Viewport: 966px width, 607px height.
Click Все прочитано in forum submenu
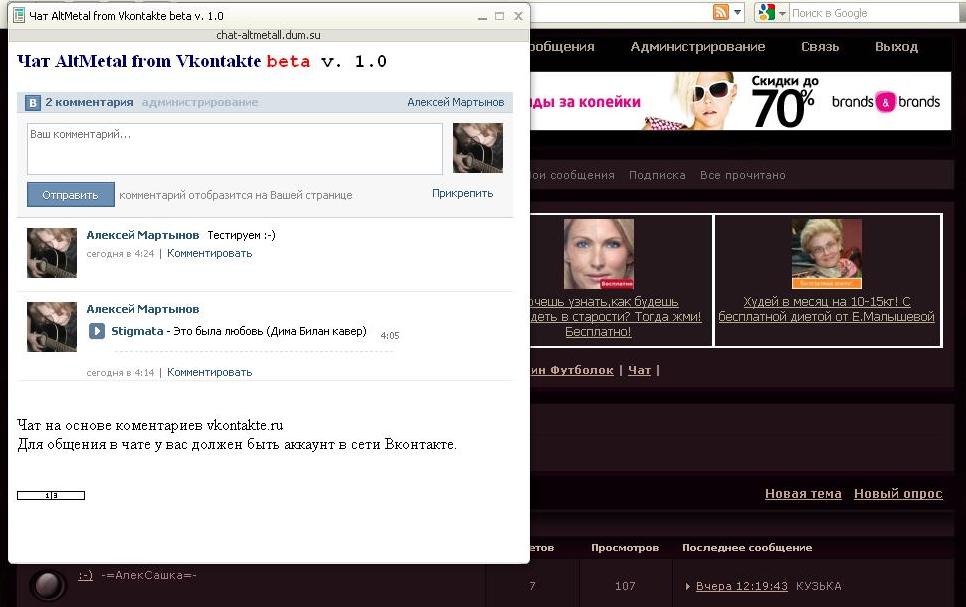(x=742, y=175)
